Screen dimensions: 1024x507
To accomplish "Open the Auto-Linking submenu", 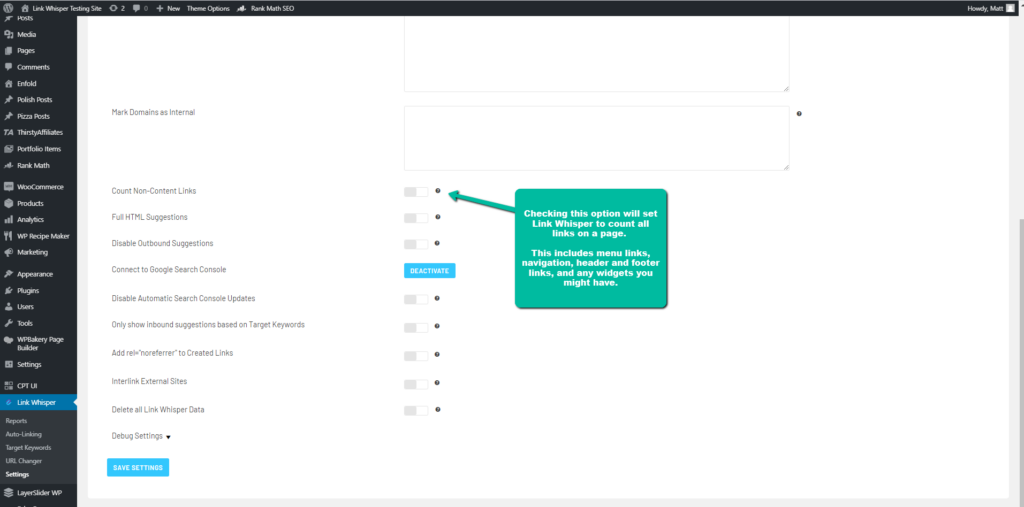I will 24,434.
